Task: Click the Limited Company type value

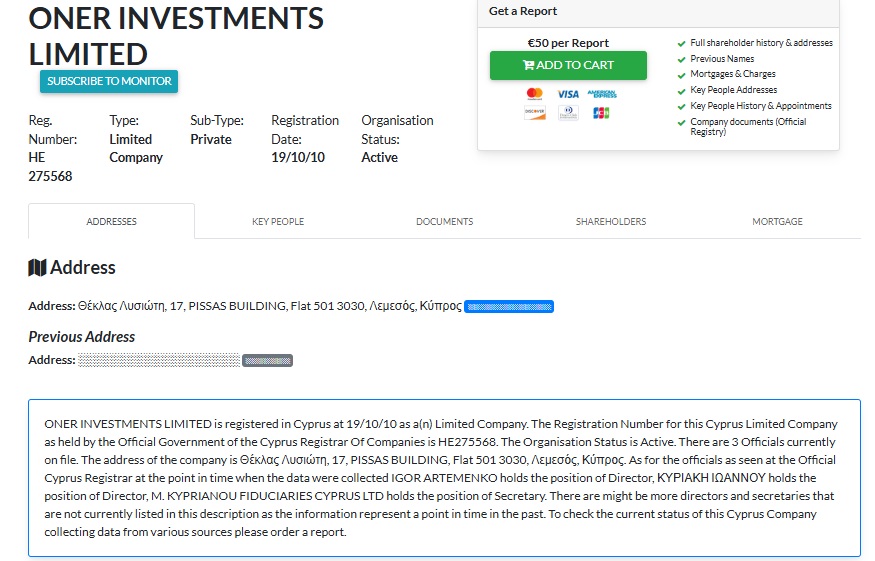Action: coord(136,148)
